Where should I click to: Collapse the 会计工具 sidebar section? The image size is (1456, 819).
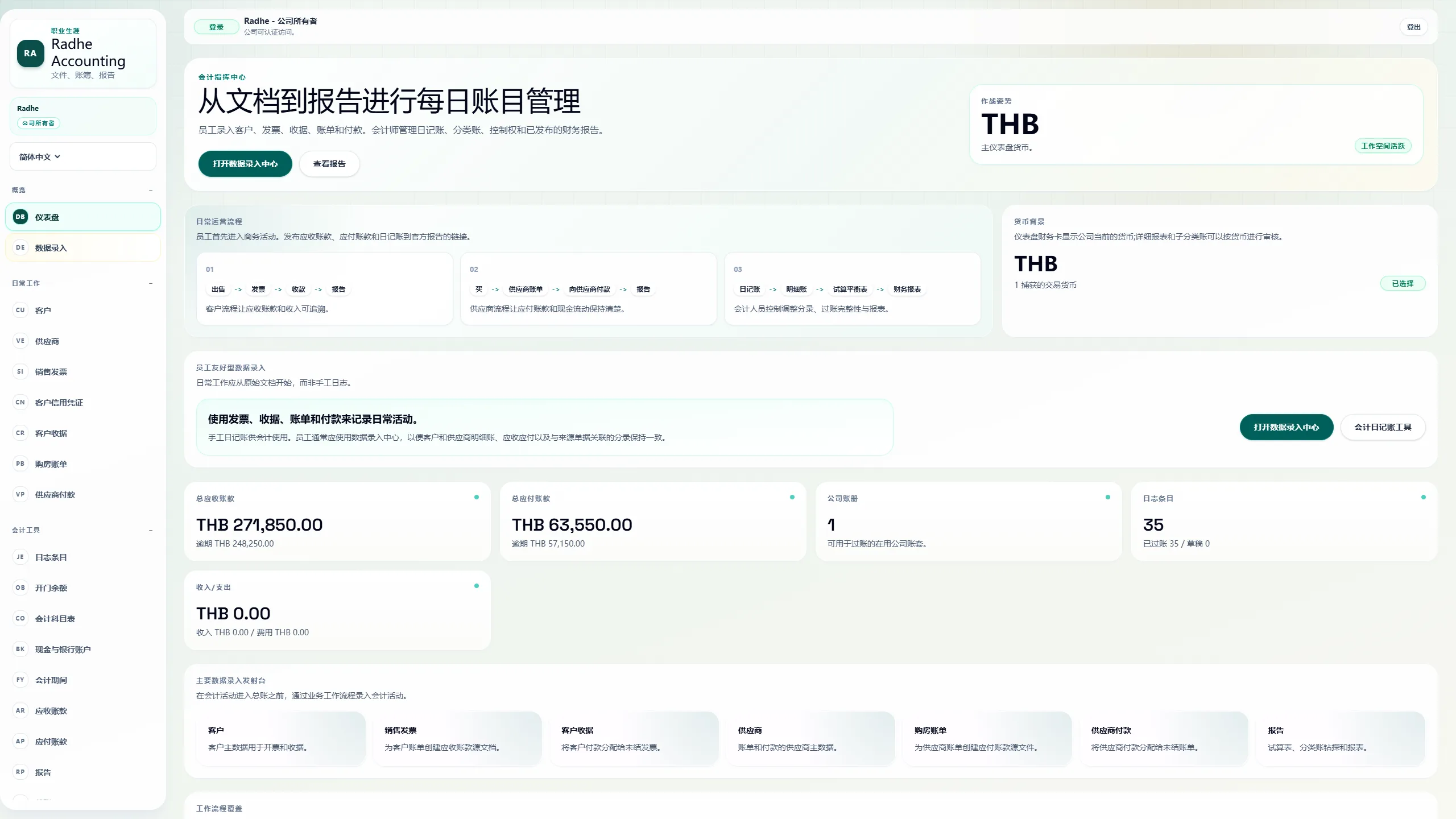click(151, 530)
